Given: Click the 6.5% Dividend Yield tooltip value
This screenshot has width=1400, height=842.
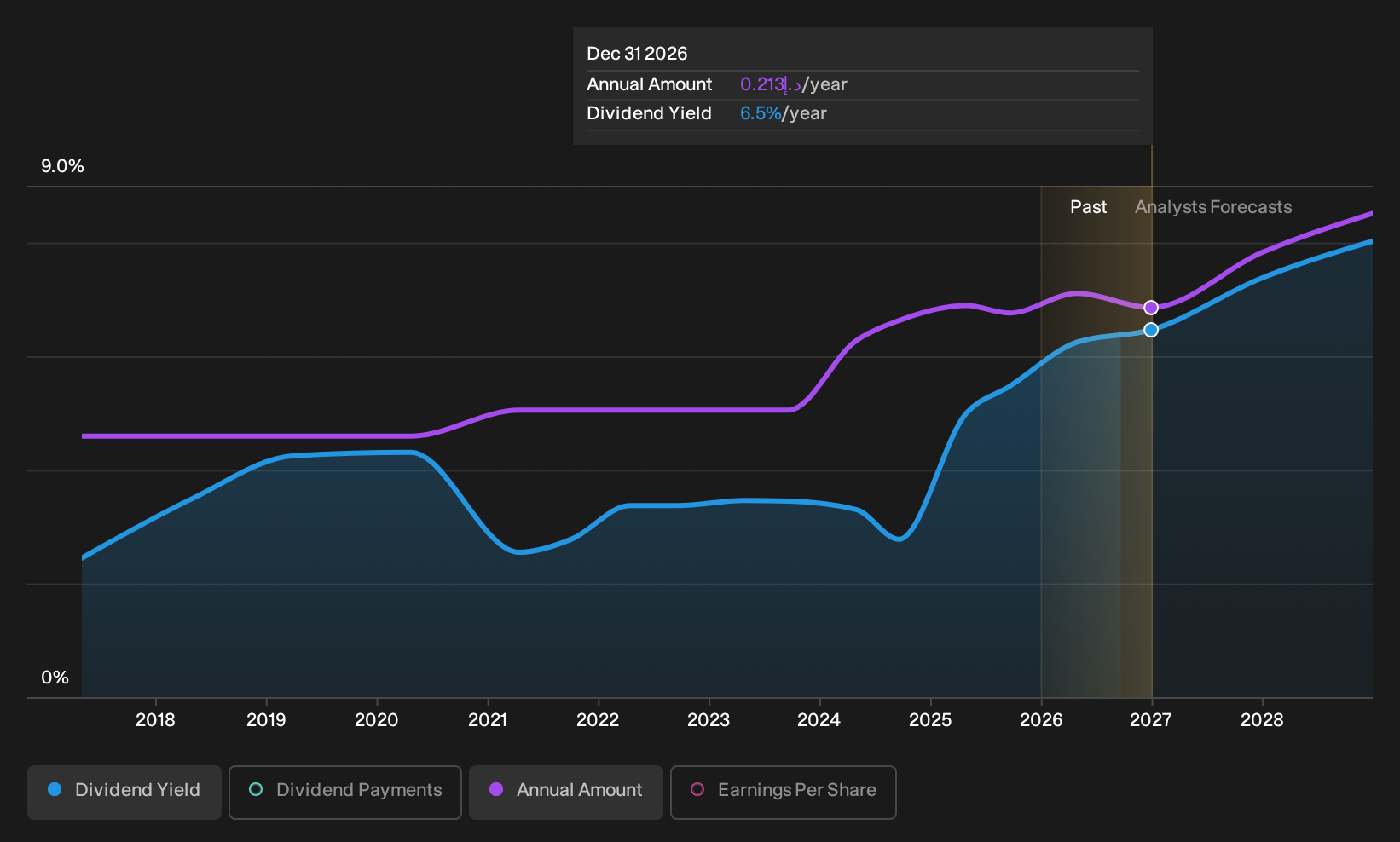Looking at the screenshot, I should tap(761, 113).
